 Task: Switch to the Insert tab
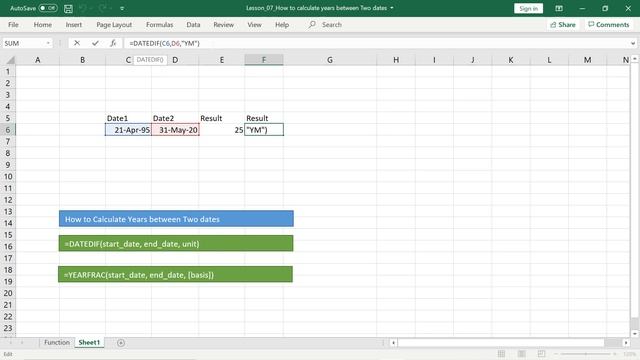(73, 24)
